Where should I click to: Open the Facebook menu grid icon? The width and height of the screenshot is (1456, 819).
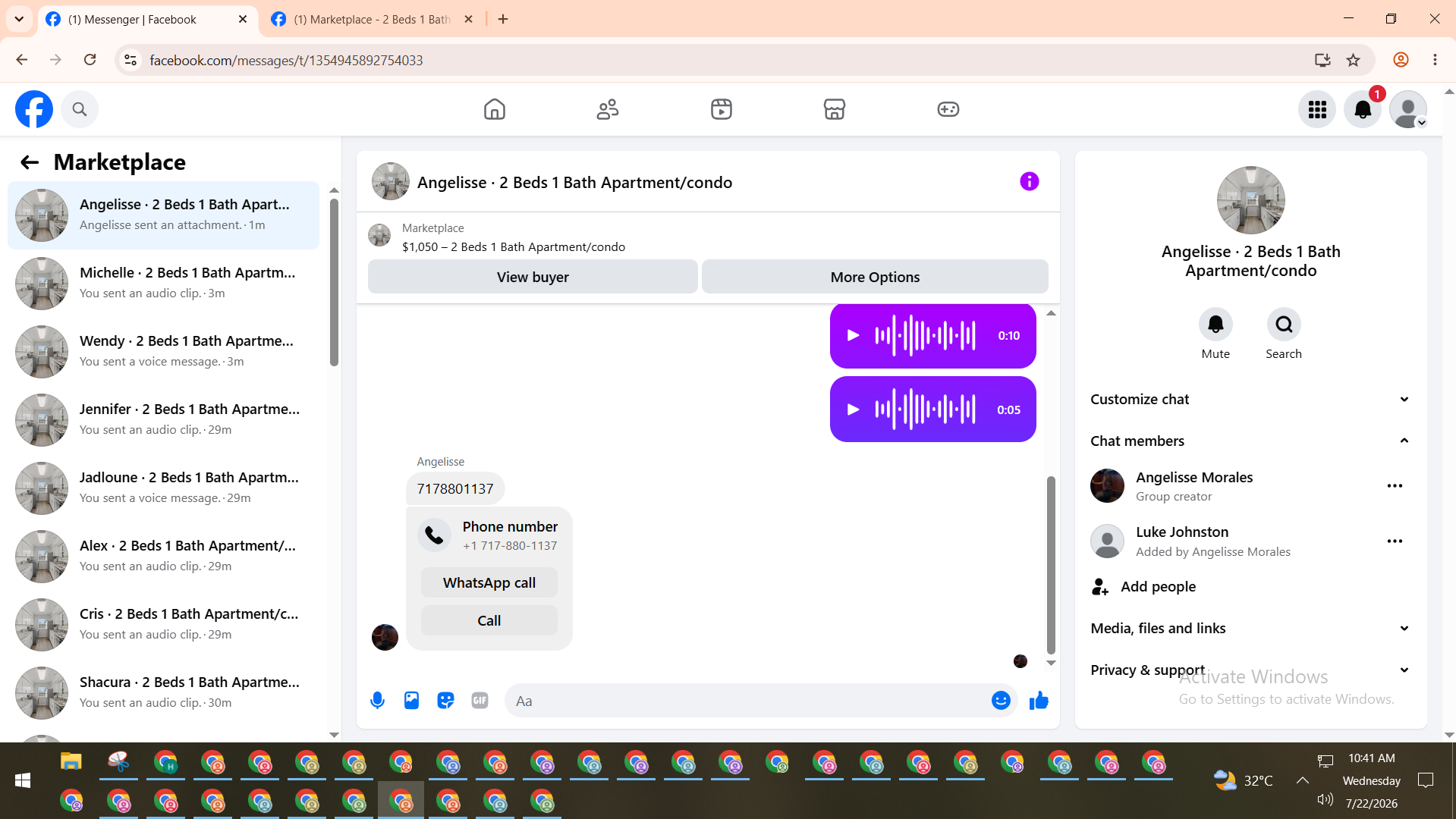tap(1317, 110)
